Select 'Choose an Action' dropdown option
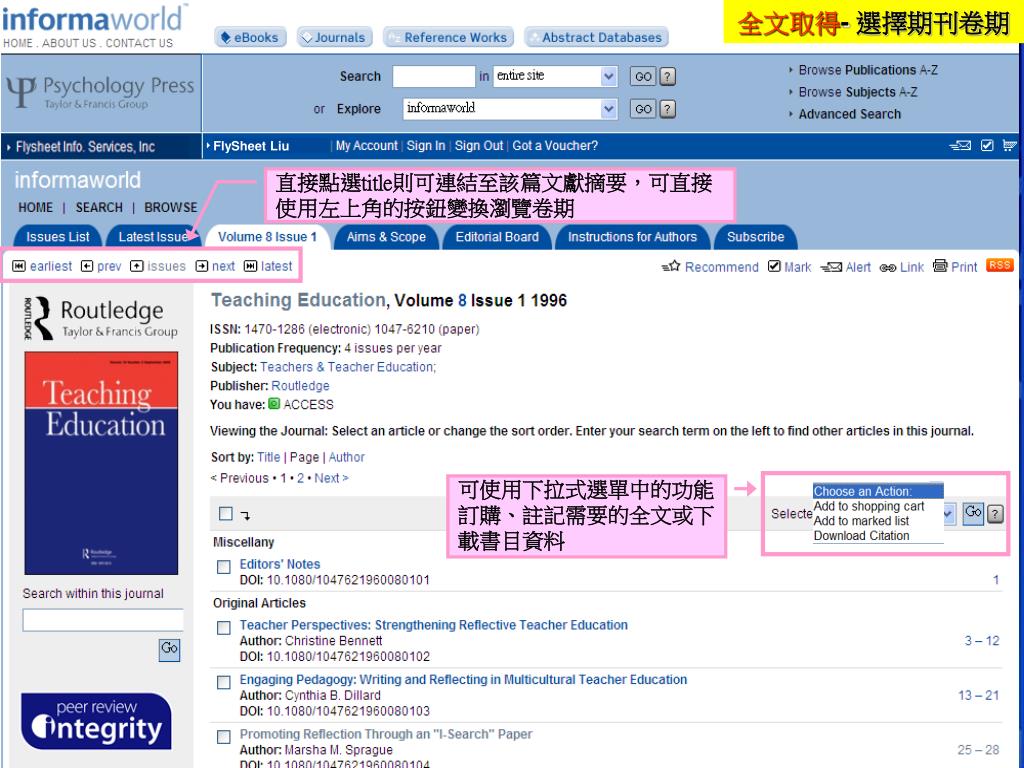 click(x=878, y=491)
